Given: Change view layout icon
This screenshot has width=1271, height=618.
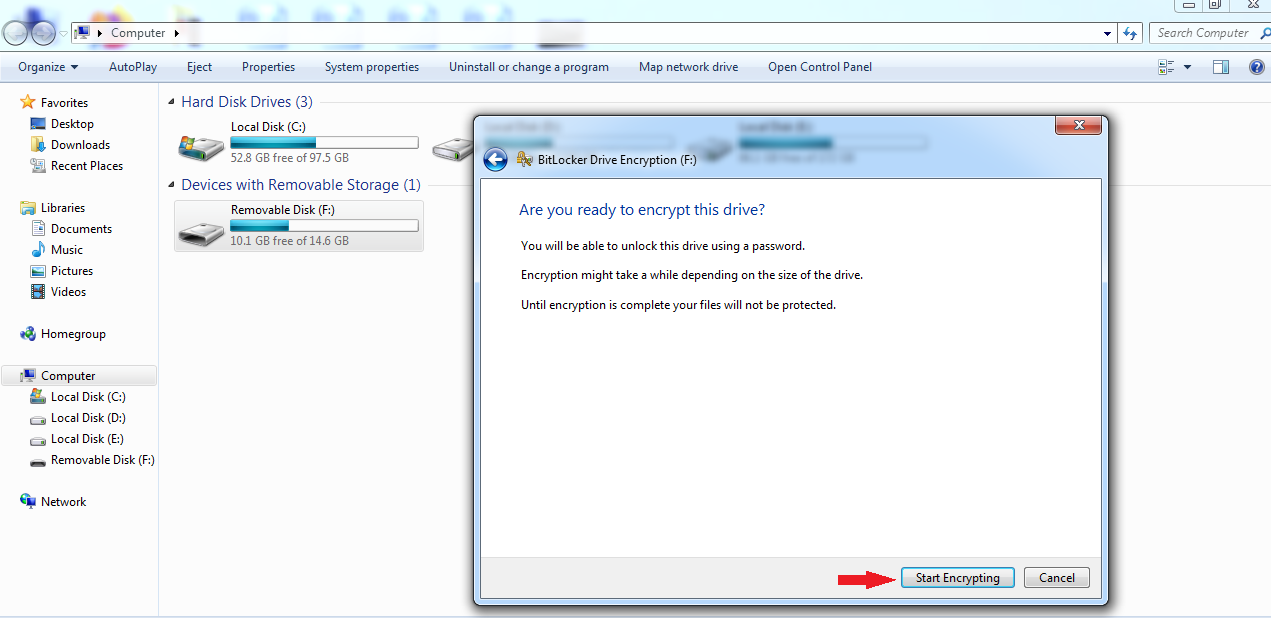Looking at the screenshot, I should pyautogui.click(x=1166, y=67).
